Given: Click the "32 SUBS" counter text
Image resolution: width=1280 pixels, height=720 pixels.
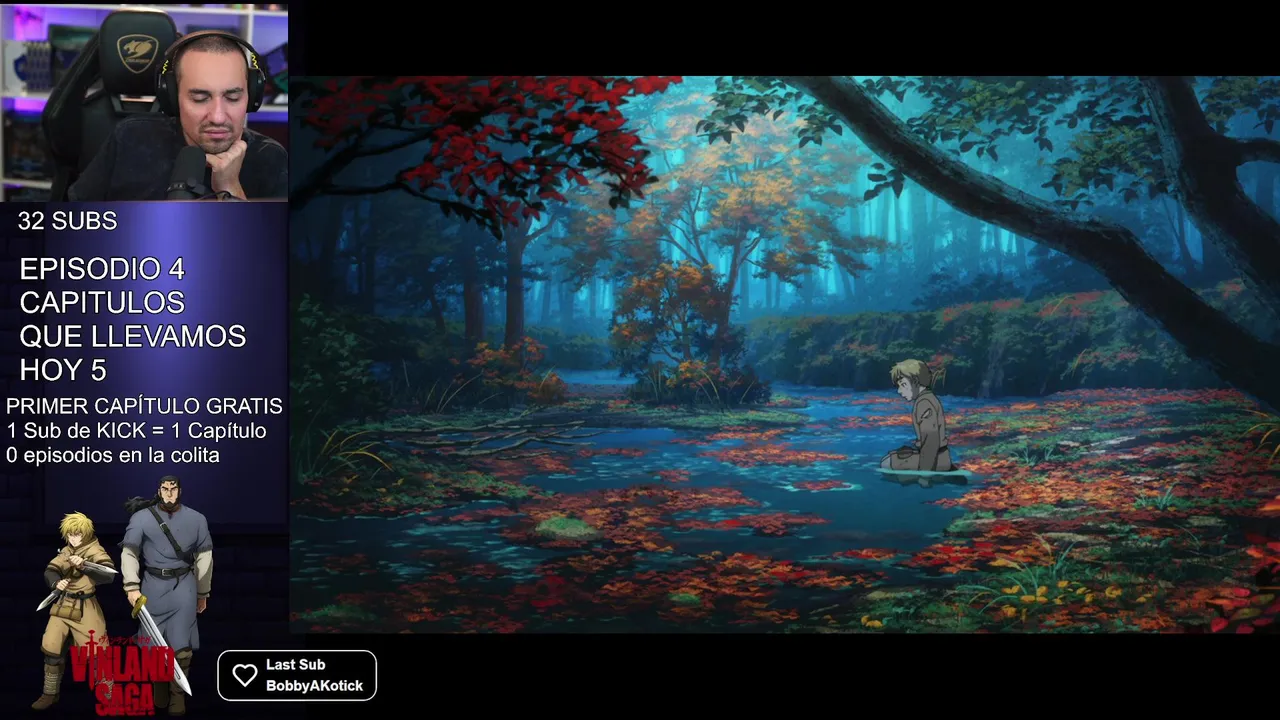Looking at the screenshot, I should pyautogui.click(x=67, y=221).
